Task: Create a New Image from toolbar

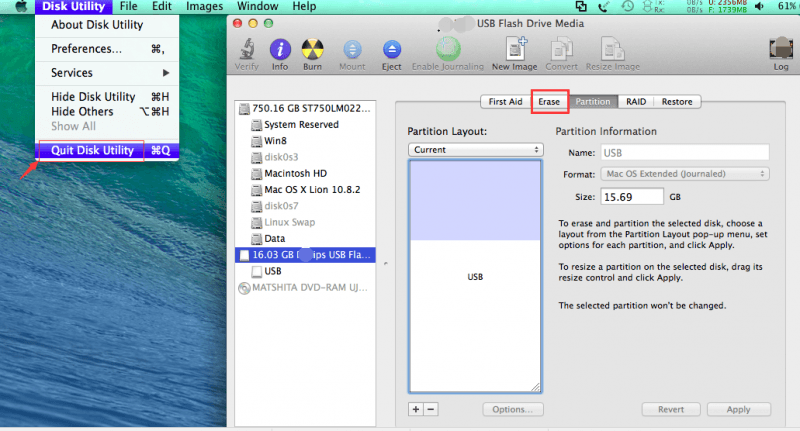Action: 516,49
